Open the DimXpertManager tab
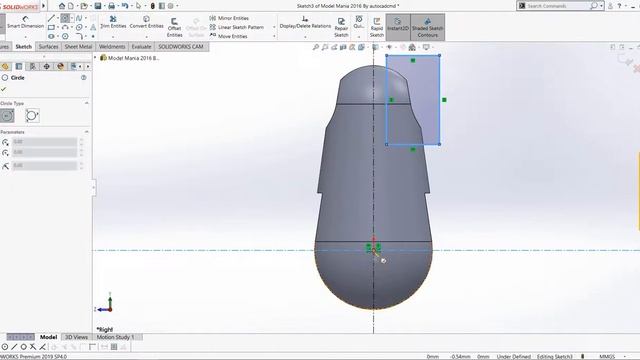640x360 pixels. (47, 66)
